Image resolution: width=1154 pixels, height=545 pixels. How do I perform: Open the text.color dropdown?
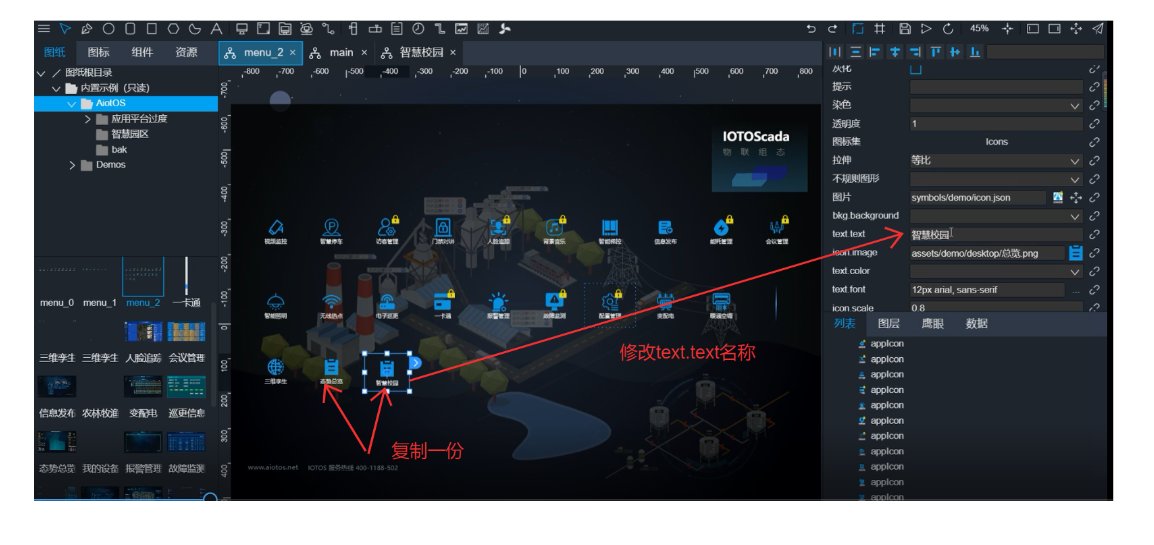pos(995,271)
